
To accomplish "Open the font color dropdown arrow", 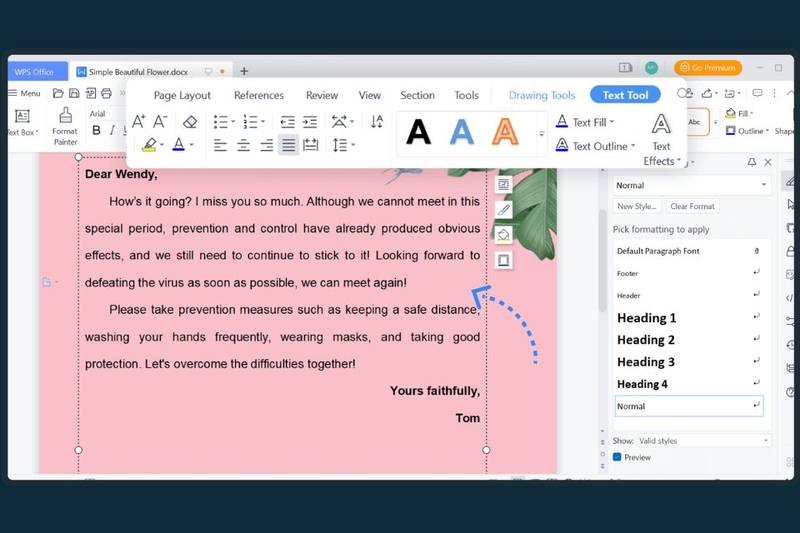I will (x=192, y=145).
